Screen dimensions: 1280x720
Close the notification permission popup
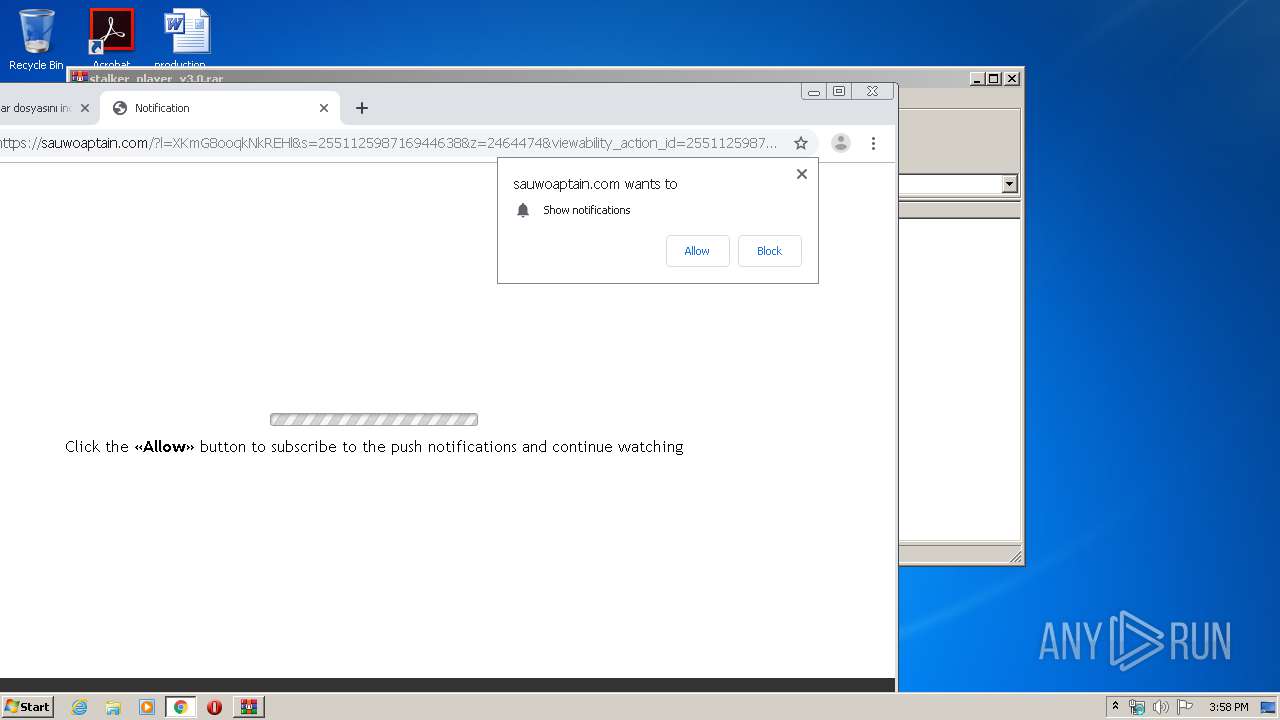click(x=801, y=174)
